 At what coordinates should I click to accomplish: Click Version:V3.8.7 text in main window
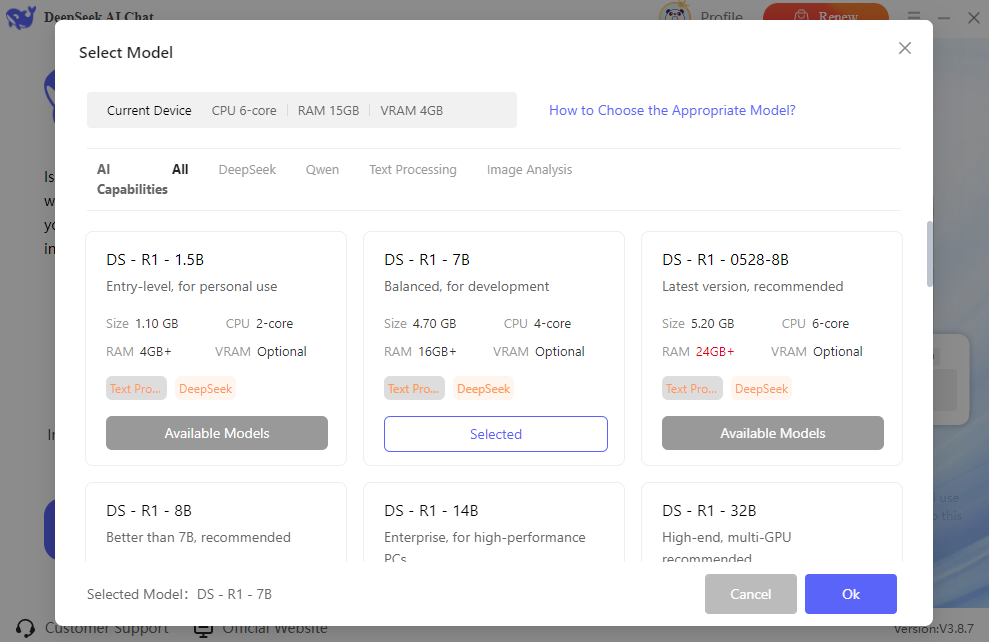coord(933,629)
